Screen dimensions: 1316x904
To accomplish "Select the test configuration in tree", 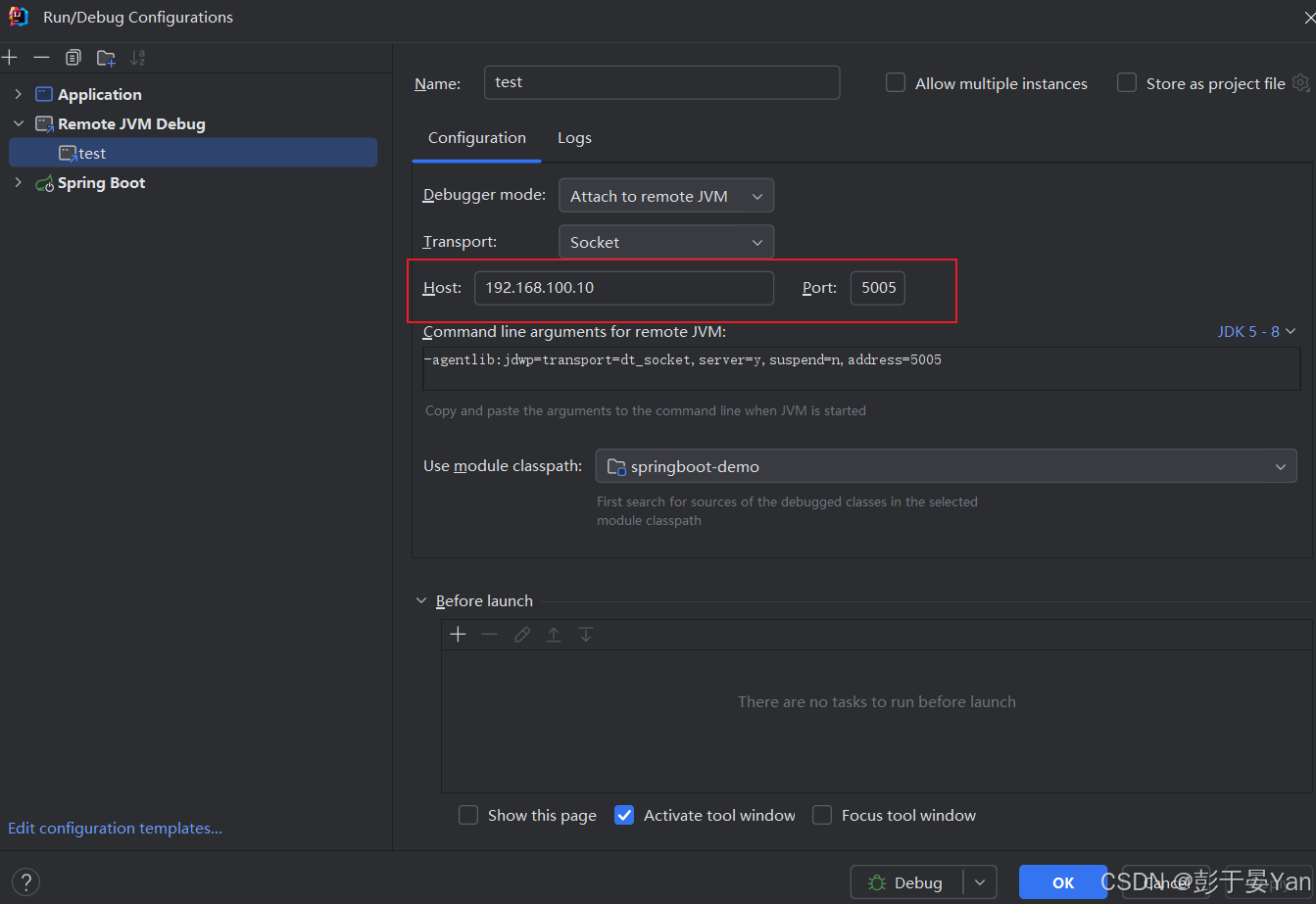I will (x=193, y=153).
